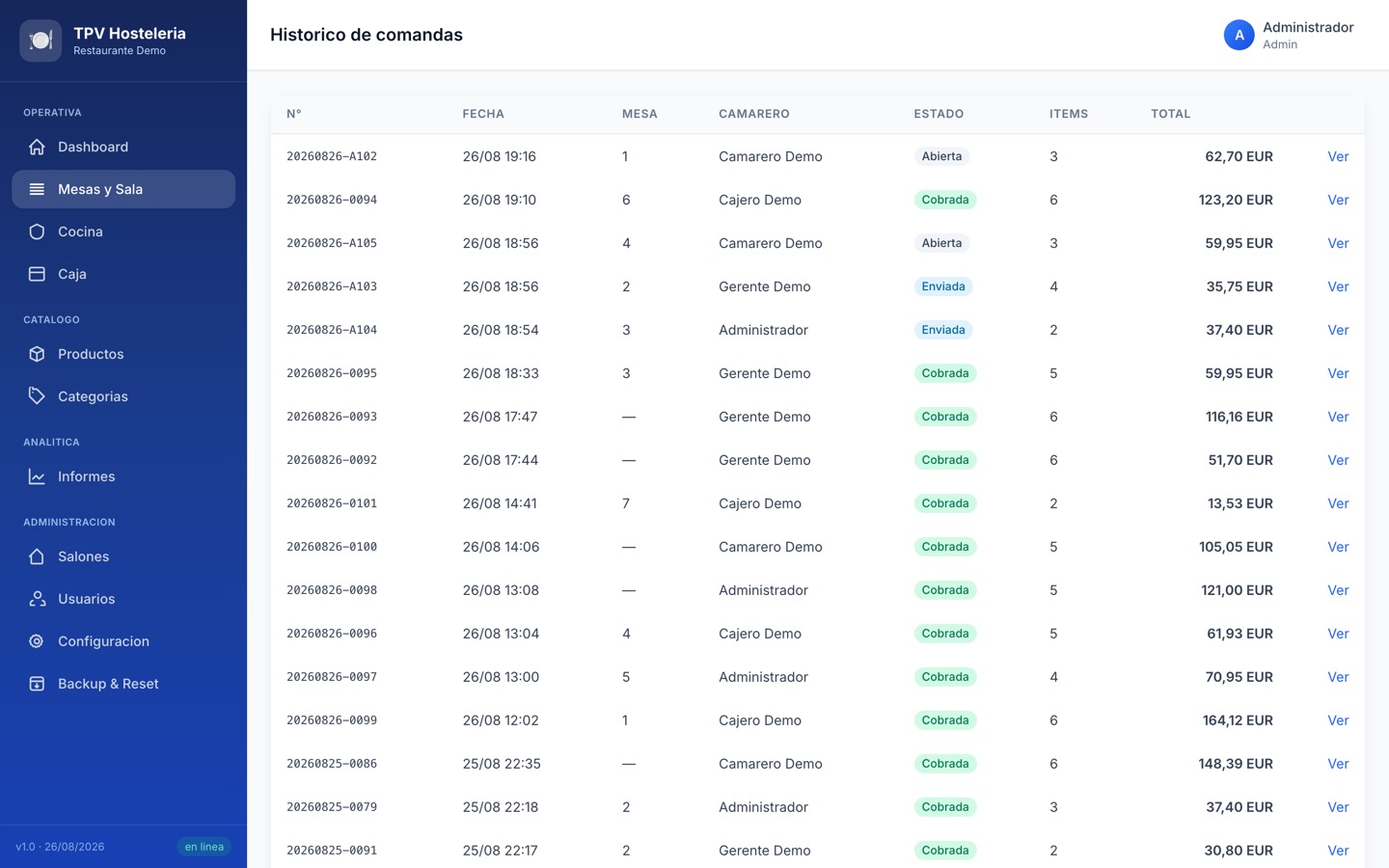The image size is (1389, 868).
Task: Click Ver for order 20260825-0086
Action: (x=1338, y=764)
